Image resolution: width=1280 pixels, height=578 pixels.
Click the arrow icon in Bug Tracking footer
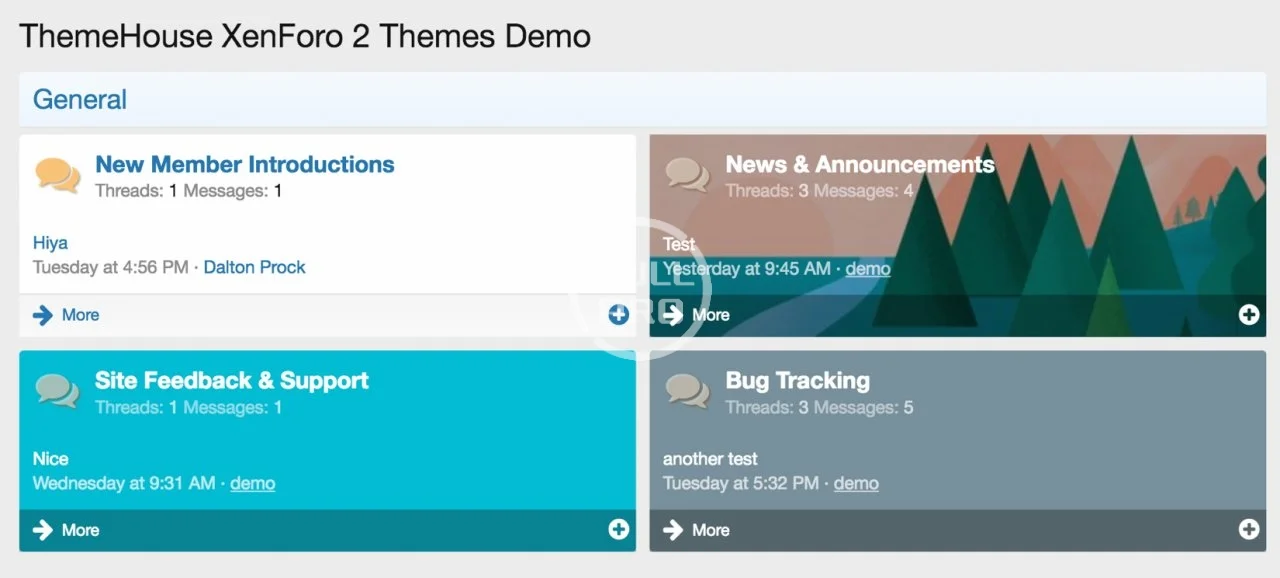673,530
